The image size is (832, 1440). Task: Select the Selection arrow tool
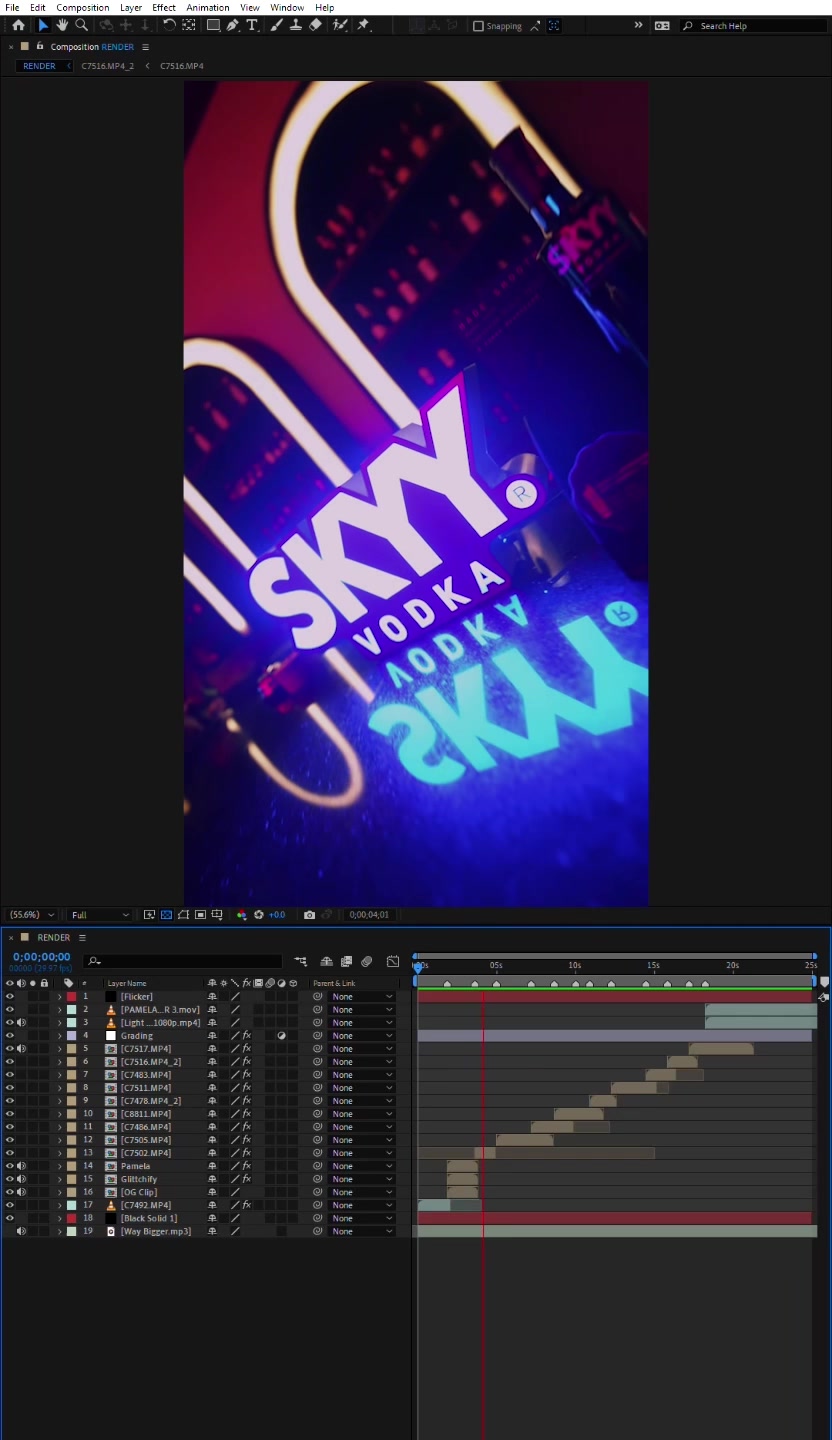coord(43,25)
